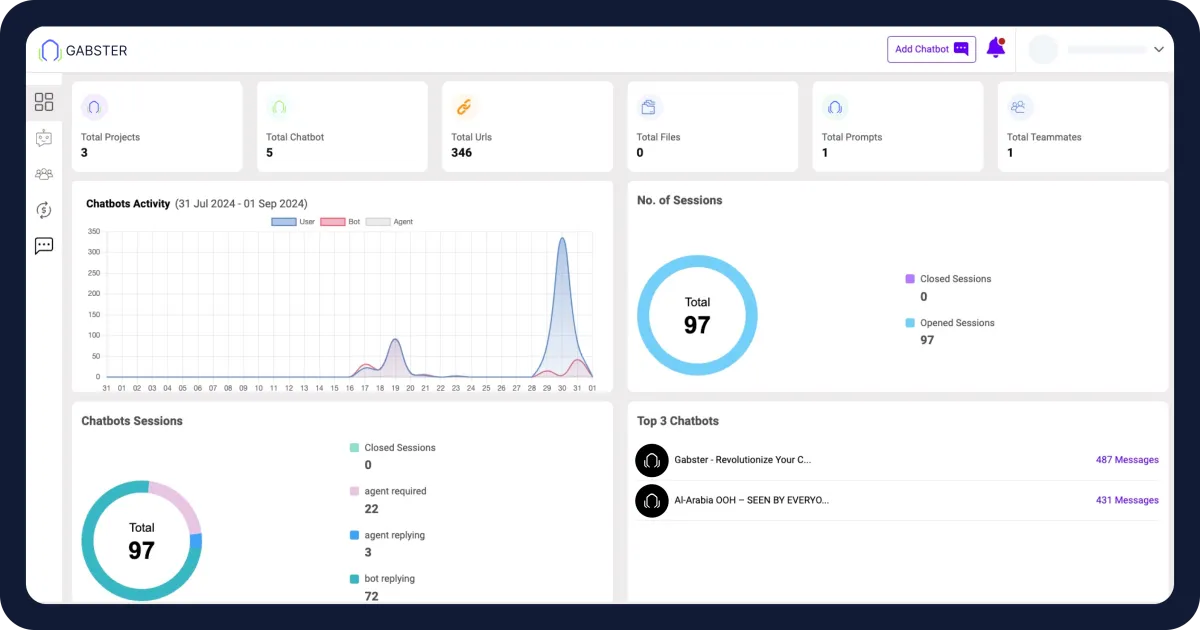Open the billing dollar-cycle icon in sidebar

pos(44,210)
